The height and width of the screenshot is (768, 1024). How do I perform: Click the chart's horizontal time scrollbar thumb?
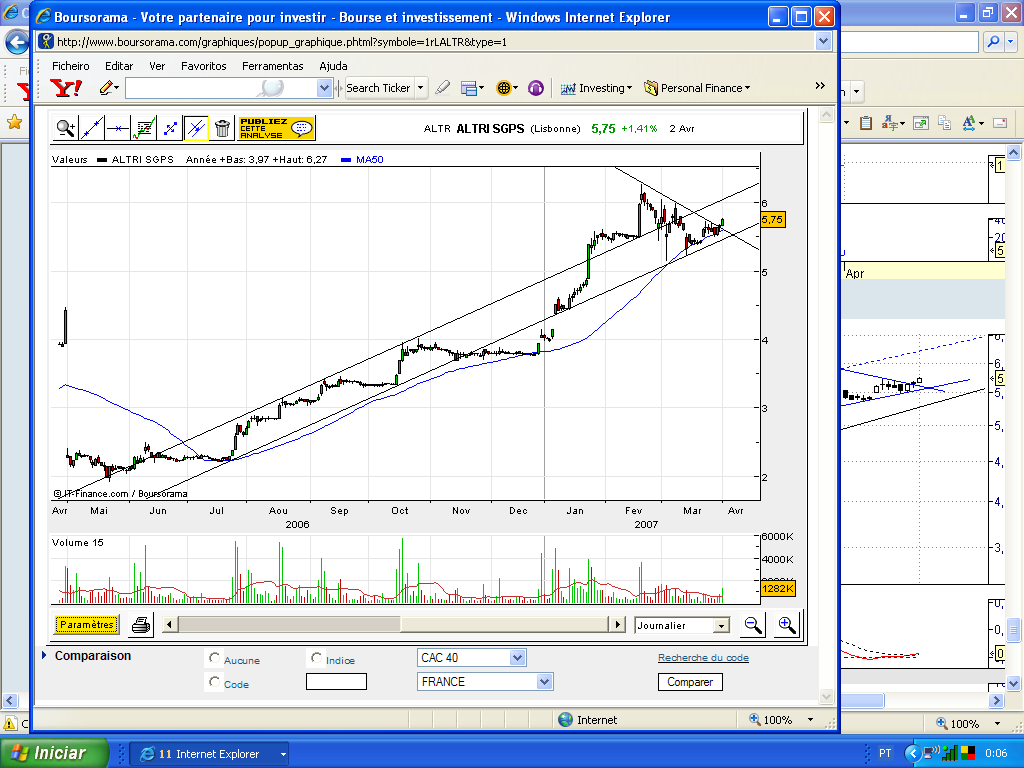point(289,624)
